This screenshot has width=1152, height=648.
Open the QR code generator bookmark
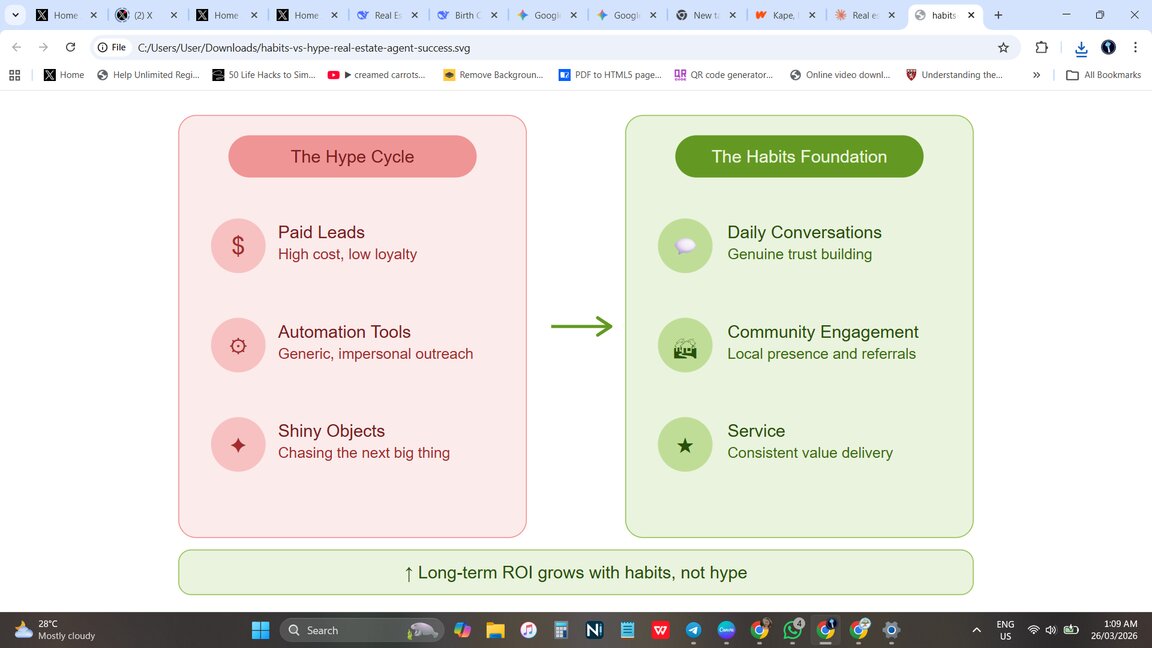pyautogui.click(x=724, y=75)
